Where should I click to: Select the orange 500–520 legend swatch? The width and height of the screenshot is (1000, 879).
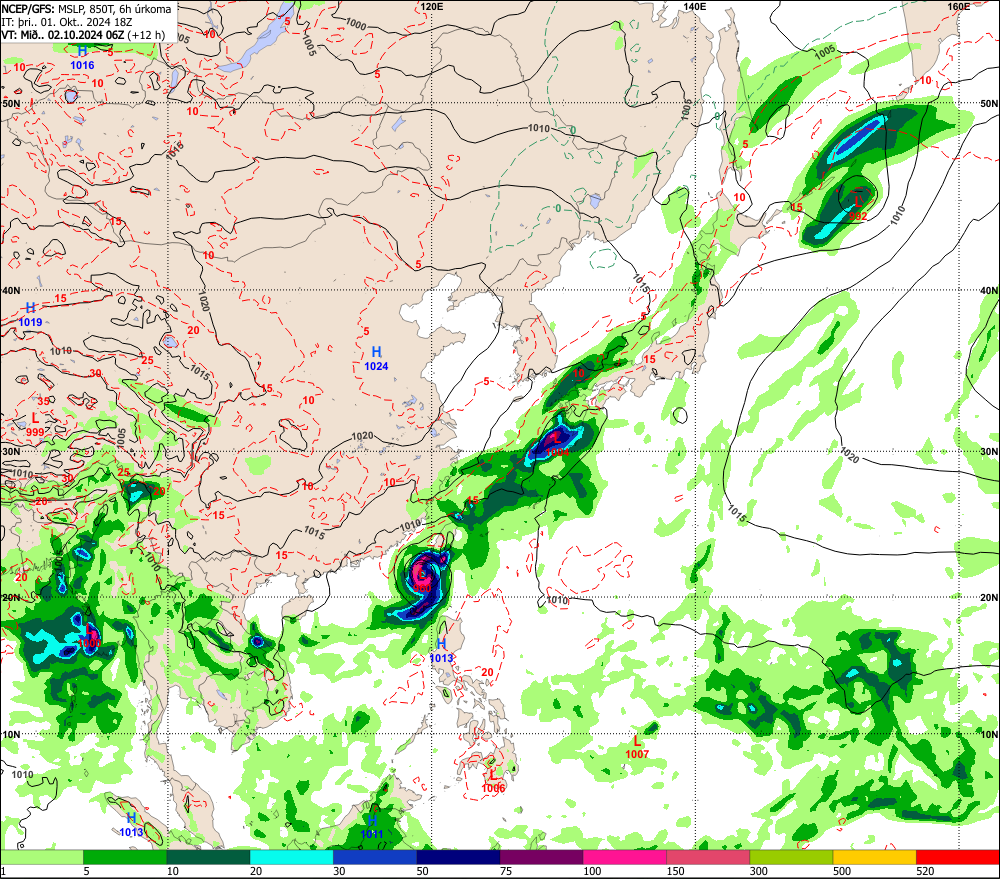coord(874,857)
